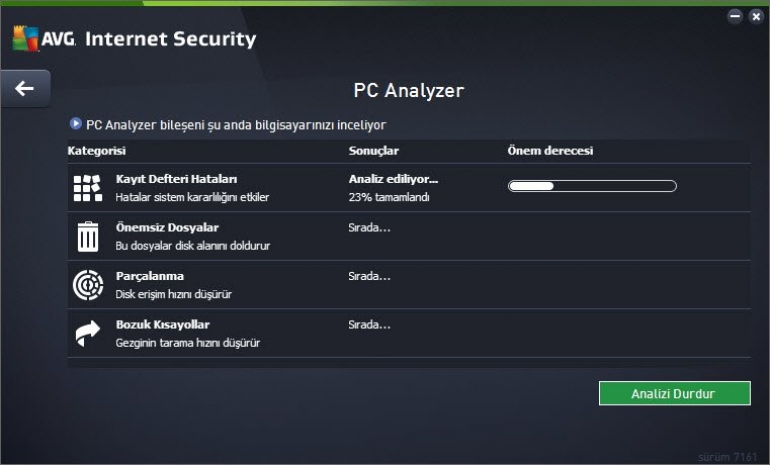Image resolution: width=770 pixels, height=465 pixels.
Task: Click the blue info icon beside status message
Action: tap(76, 123)
